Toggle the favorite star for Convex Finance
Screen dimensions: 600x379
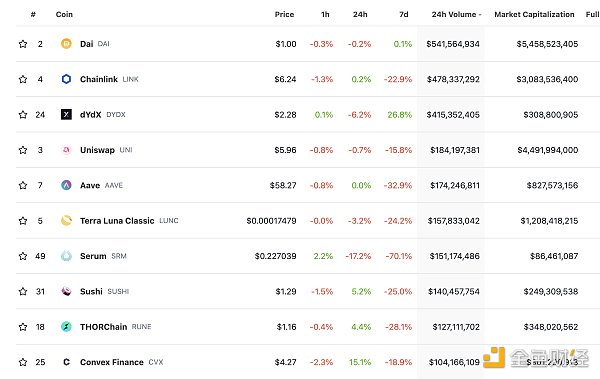click(23, 362)
